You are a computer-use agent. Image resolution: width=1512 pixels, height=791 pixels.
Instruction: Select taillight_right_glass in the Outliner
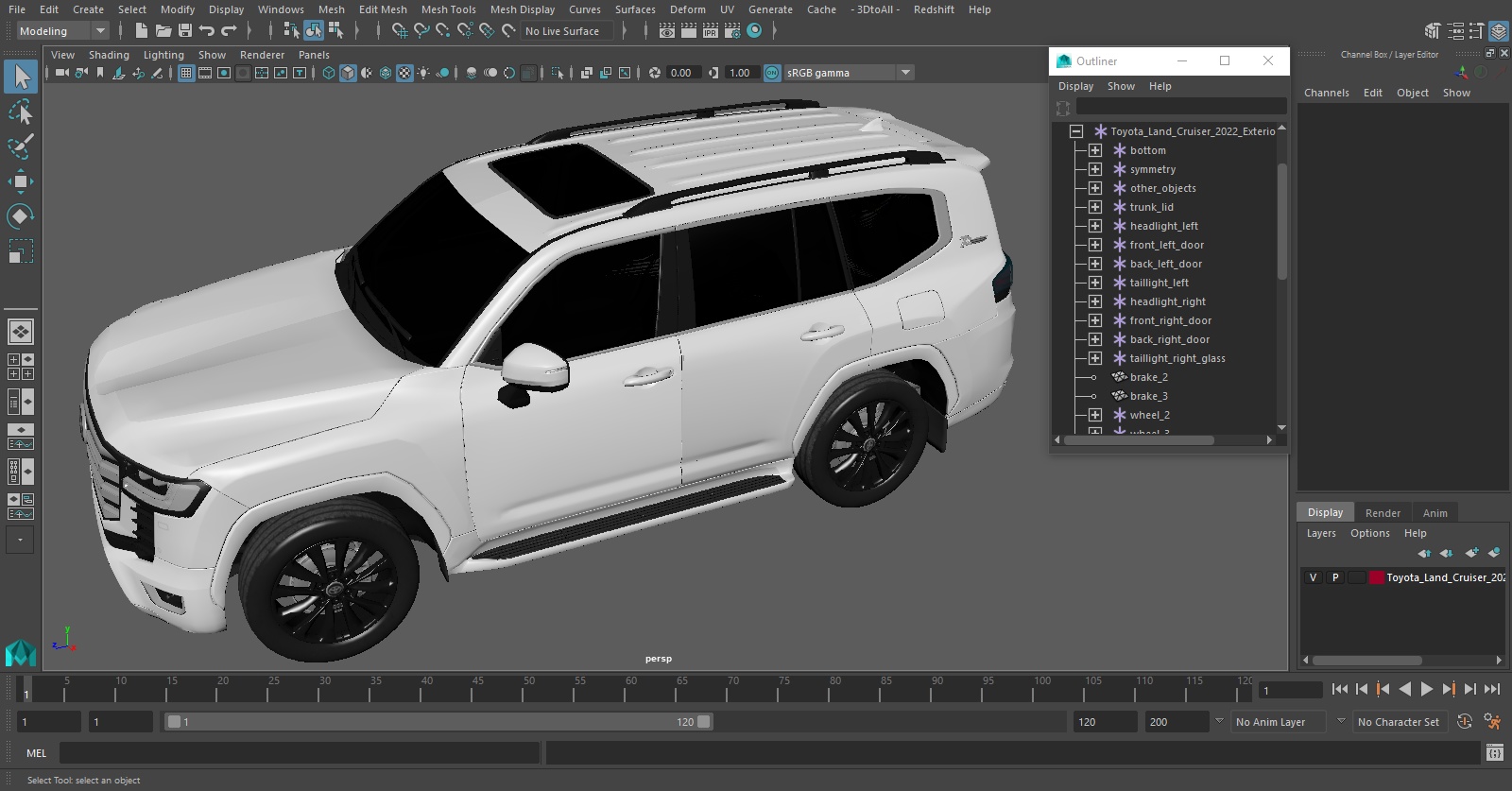tap(1177, 358)
